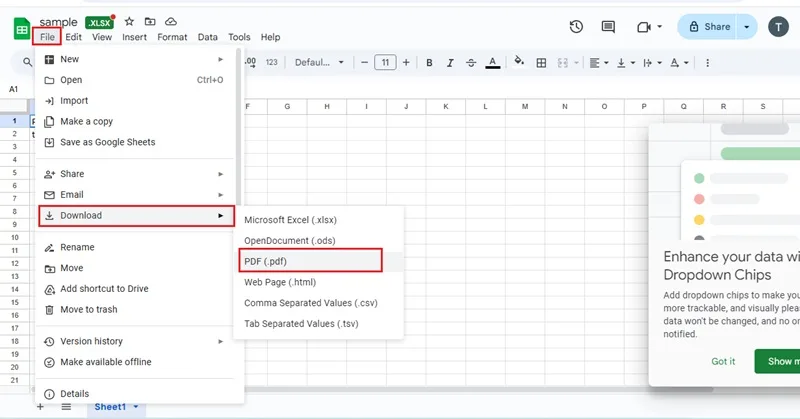Open the borders icon in toolbar
The width and height of the screenshot is (800, 419).
pyautogui.click(x=541, y=63)
